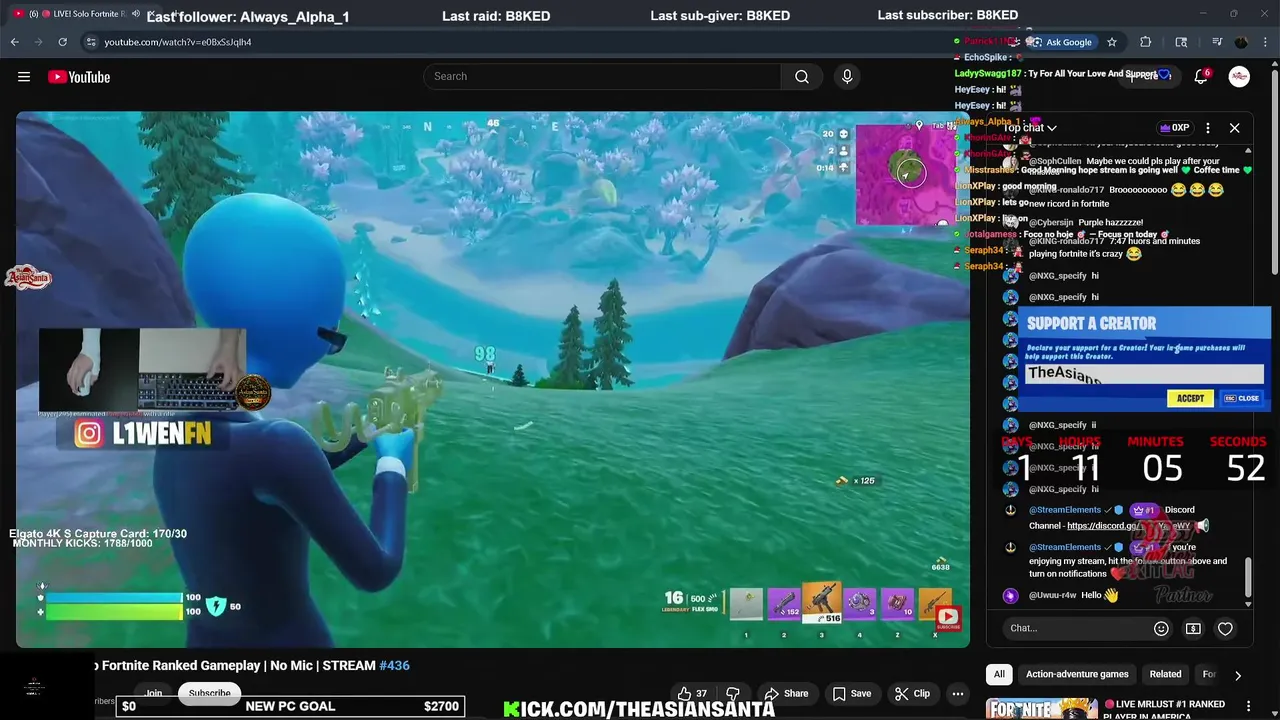Close the live chat panel
Viewport: 1280px width, 720px height.
click(x=1234, y=128)
